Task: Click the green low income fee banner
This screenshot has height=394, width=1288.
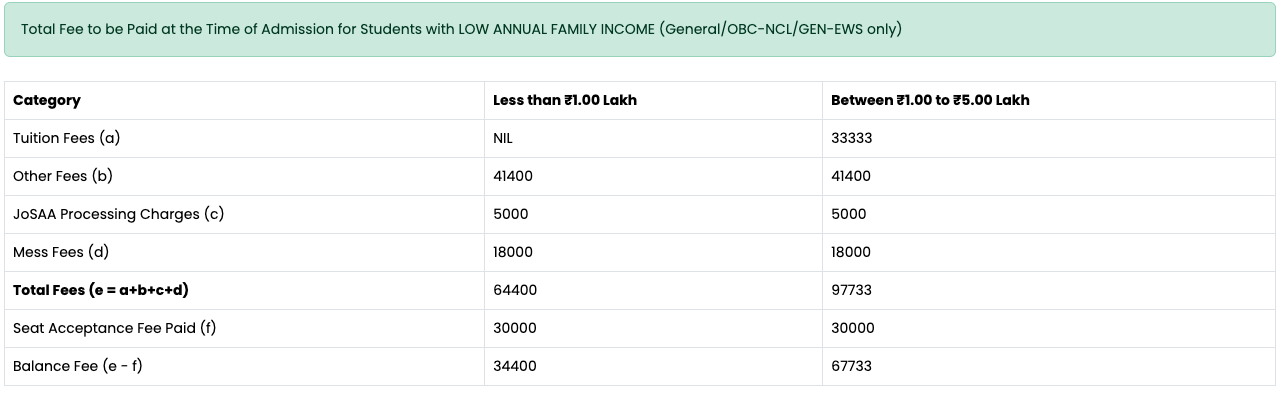Action: point(640,29)
